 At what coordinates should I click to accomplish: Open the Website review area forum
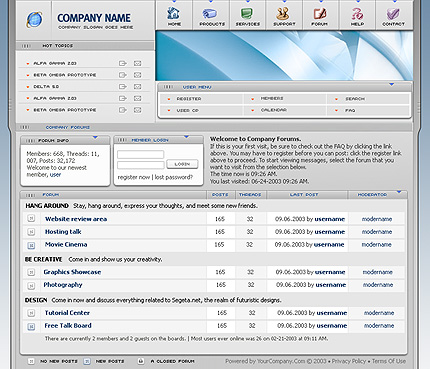pos(76,219)
